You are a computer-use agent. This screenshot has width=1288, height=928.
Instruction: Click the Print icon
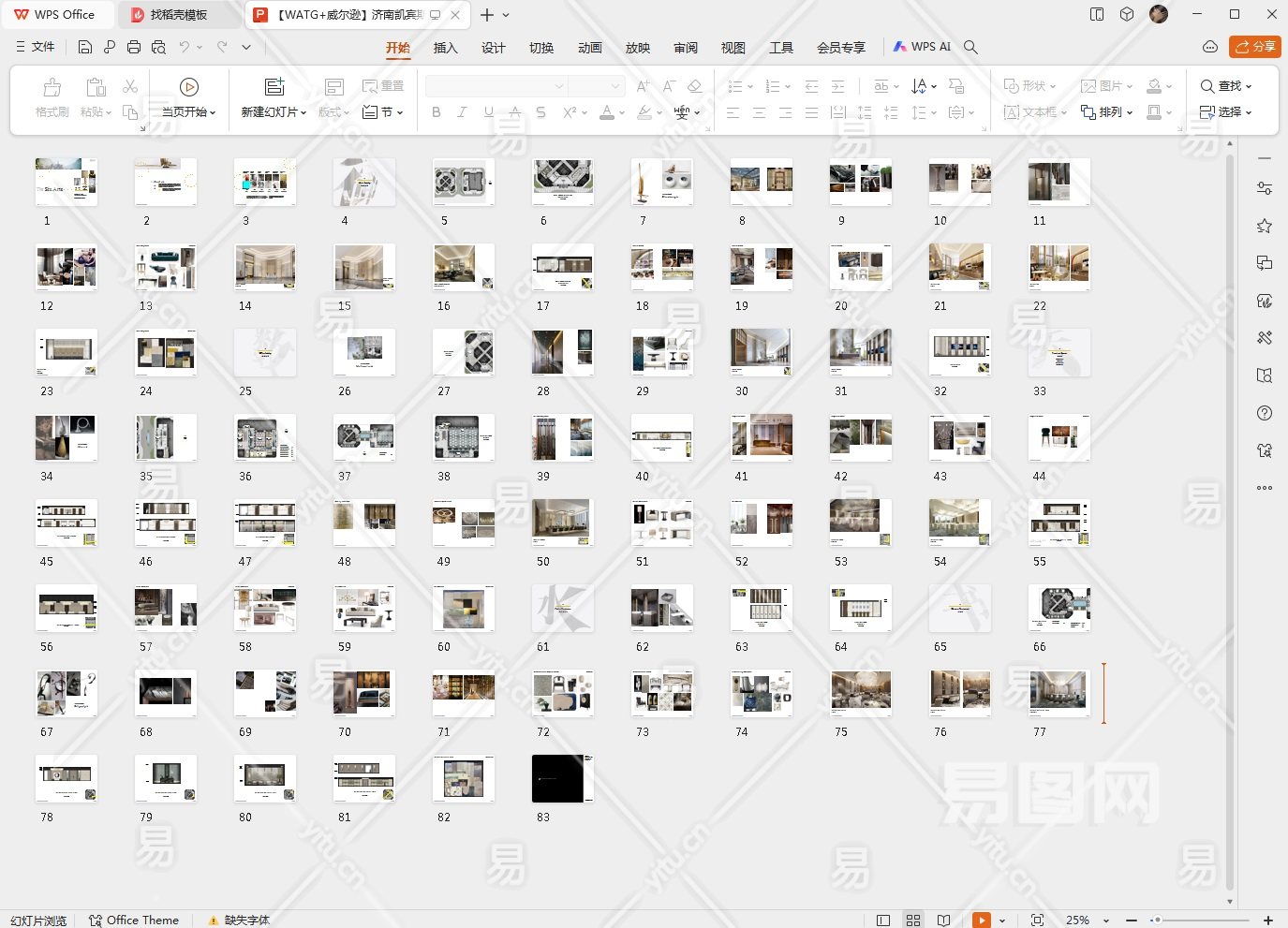[x=134, y=47]
